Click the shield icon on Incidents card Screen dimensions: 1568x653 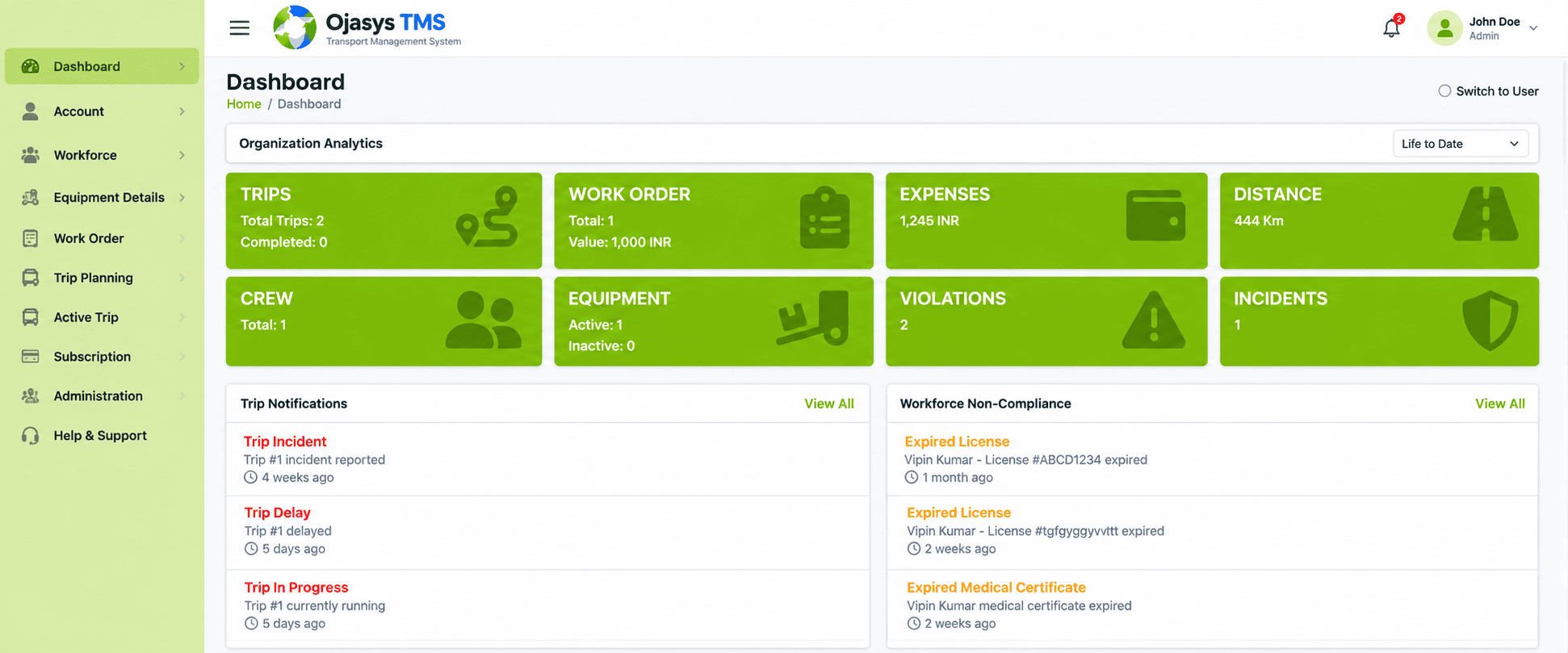(1490, 320)
